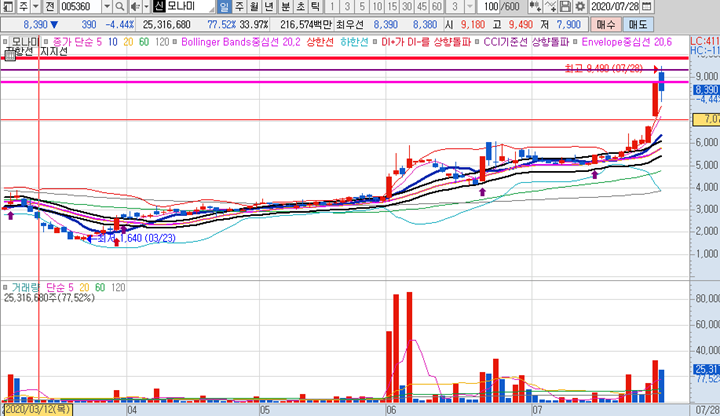This screenshot has width=720, height=416.
Task: Select the 분 minute period toggle
Action: 285,6
